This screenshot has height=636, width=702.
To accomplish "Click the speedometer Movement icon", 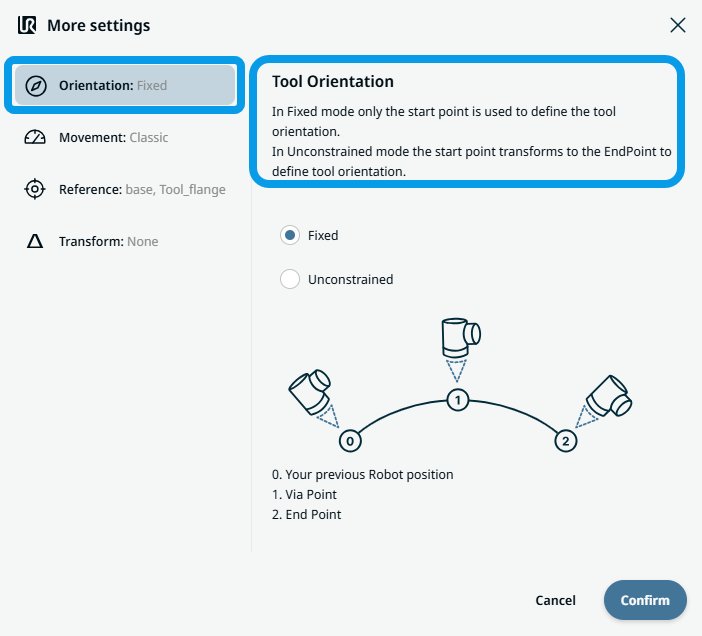I will tap(35, 137).
